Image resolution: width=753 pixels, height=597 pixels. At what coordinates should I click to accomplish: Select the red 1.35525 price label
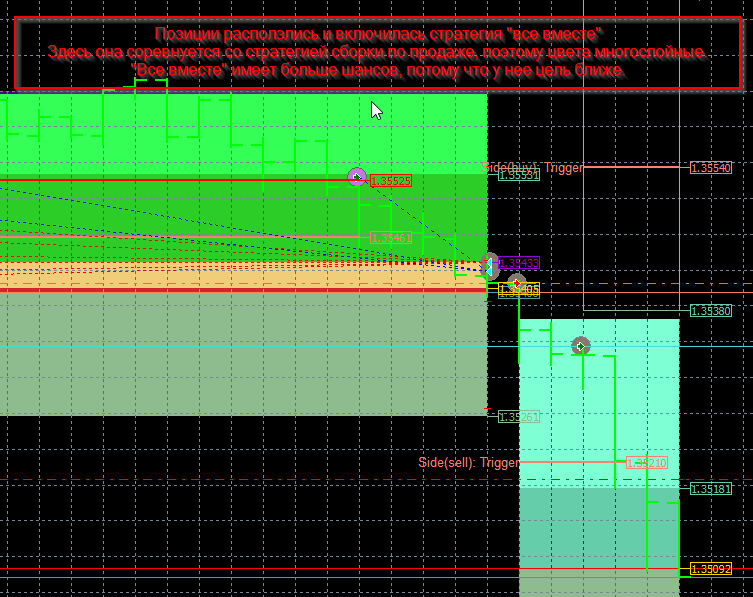click(x=391, y=181)
